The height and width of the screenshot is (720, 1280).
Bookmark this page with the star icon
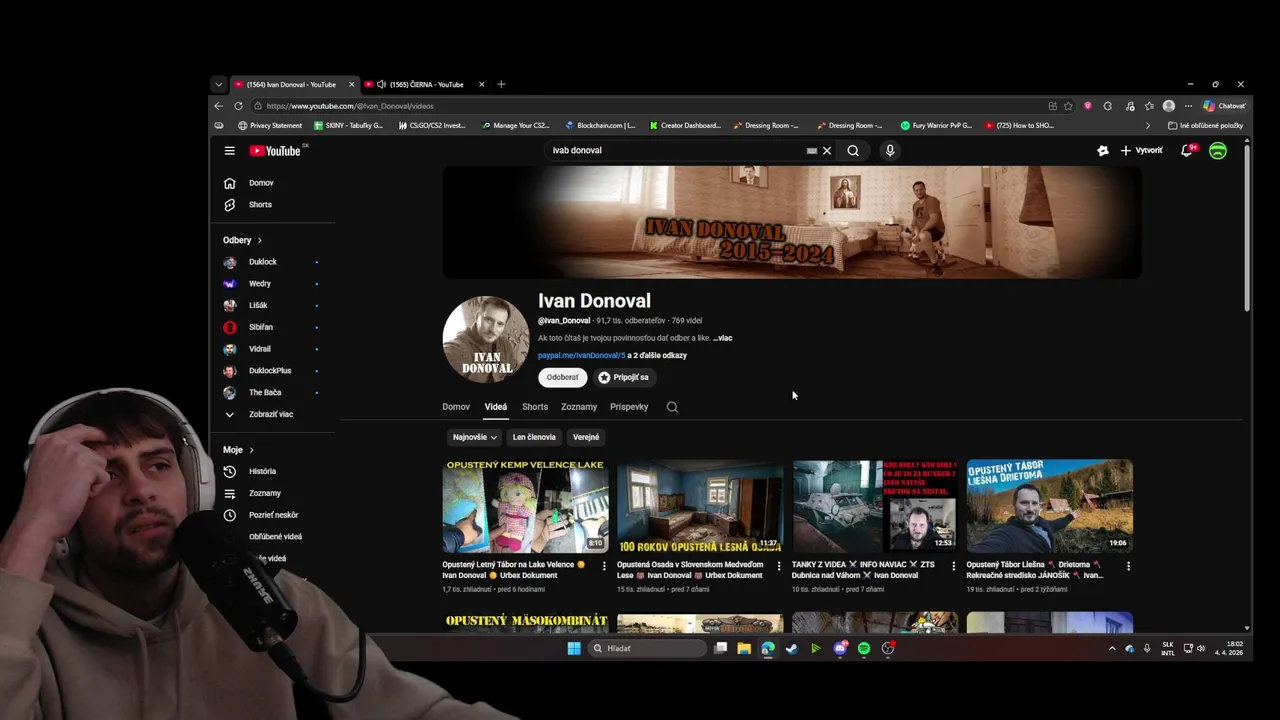1068,106
